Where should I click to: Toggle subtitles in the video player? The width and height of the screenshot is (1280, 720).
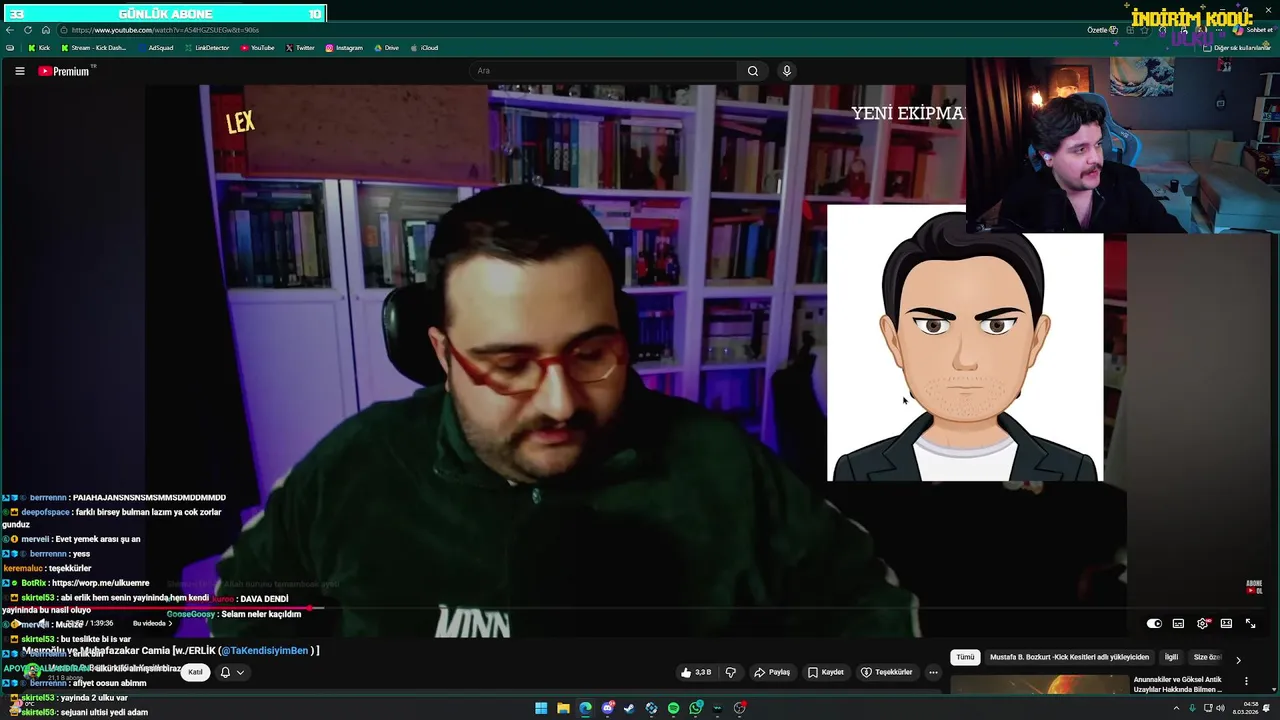(x=1178, y=623)
